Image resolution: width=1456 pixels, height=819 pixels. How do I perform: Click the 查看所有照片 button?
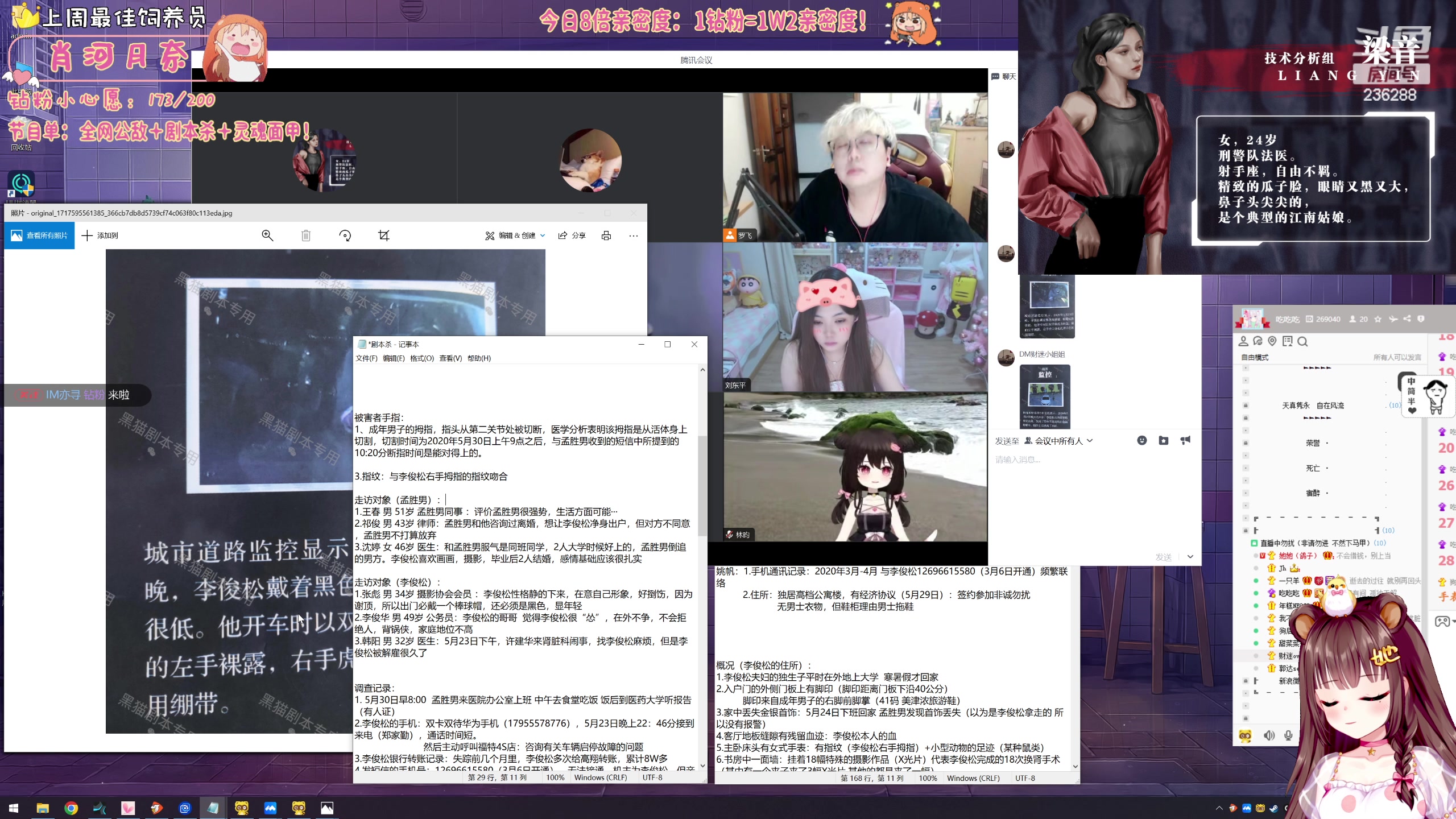tap(39, 235)
